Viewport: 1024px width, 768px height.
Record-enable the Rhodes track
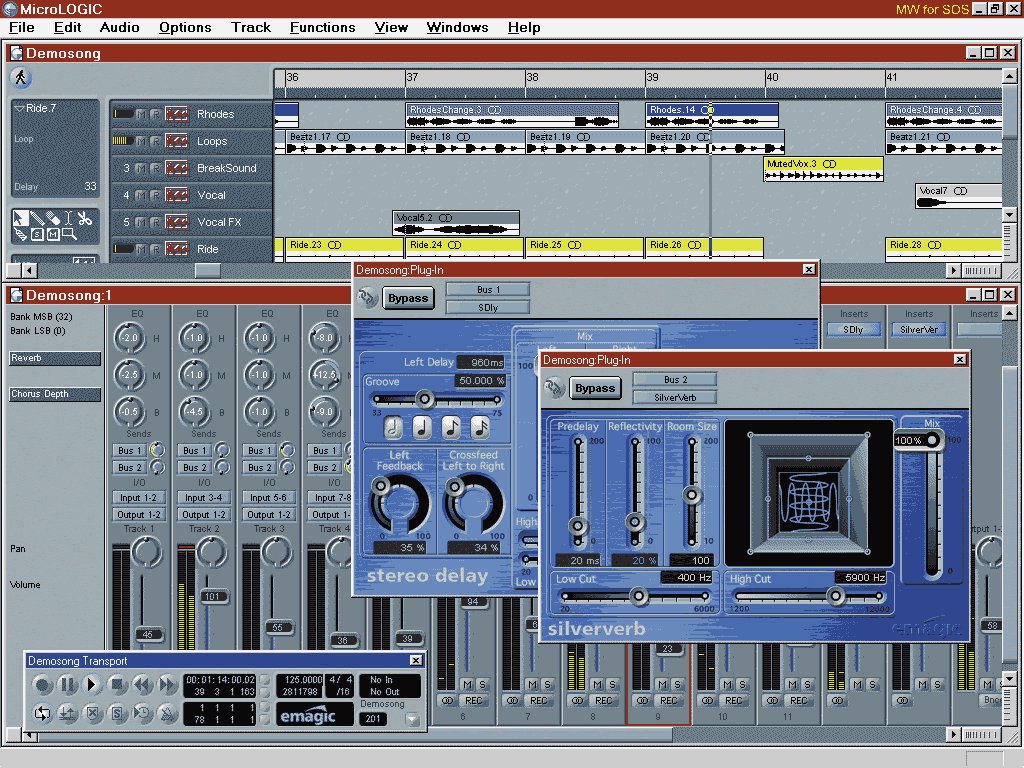[x=155, y=114]
